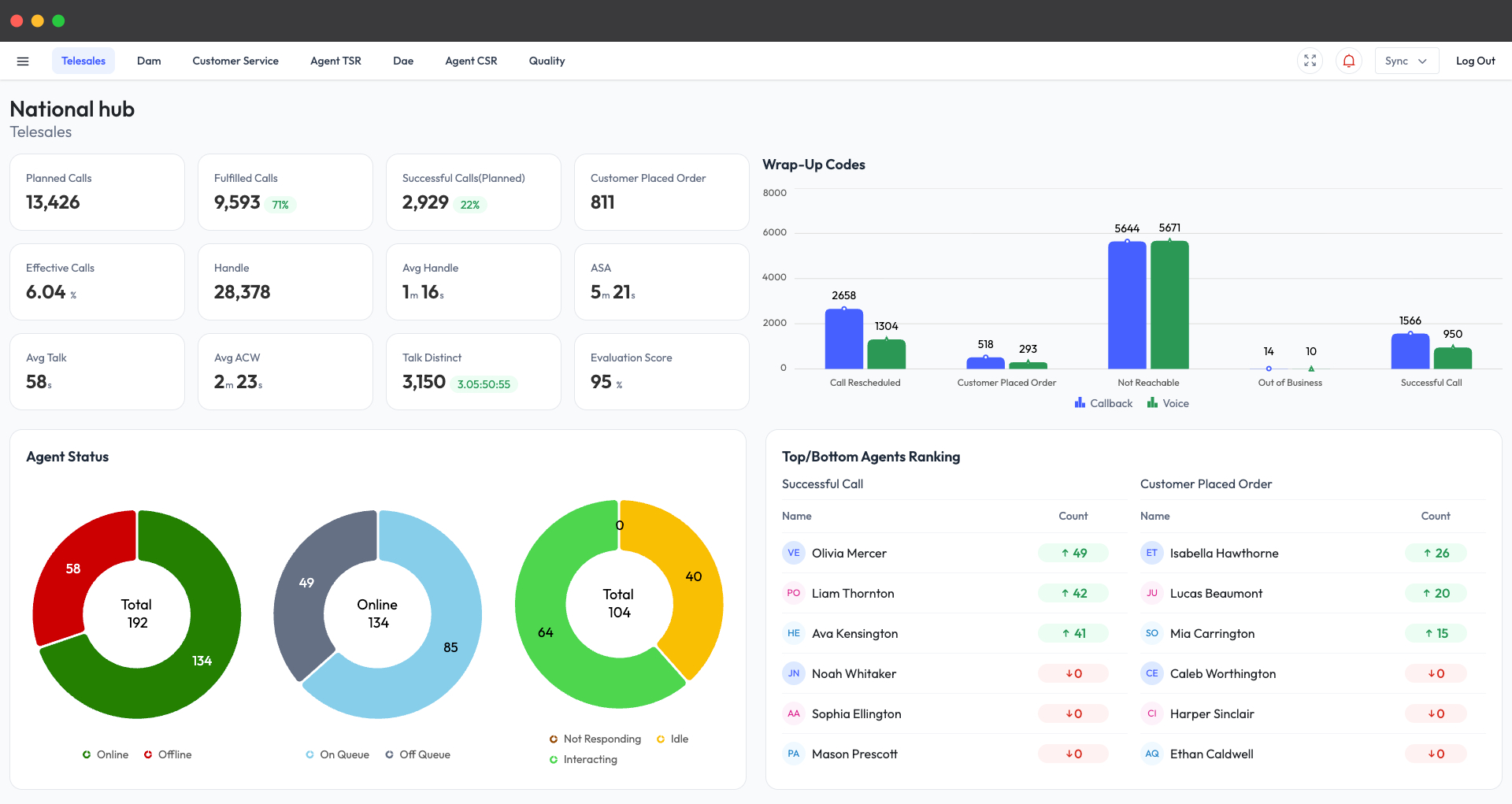The width and height of the screenshot is (1512, 804).
Task: Click the Planned Calls stat card
Action: click(x=97, y=192)
